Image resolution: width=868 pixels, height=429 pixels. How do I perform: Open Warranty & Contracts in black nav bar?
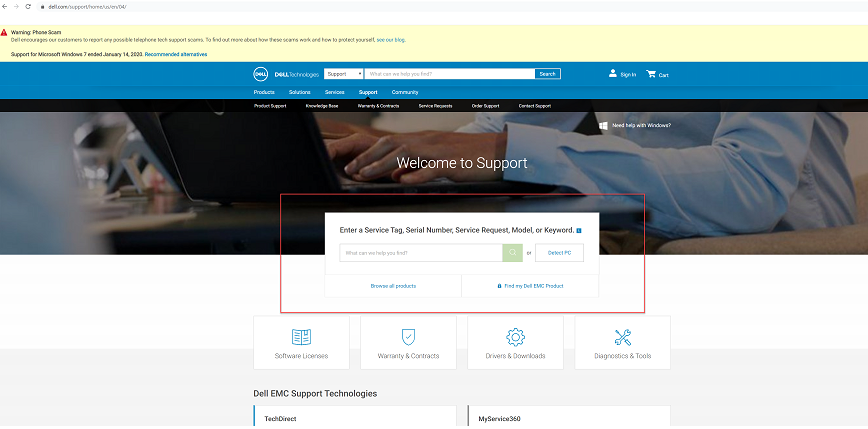coord(378,106)
